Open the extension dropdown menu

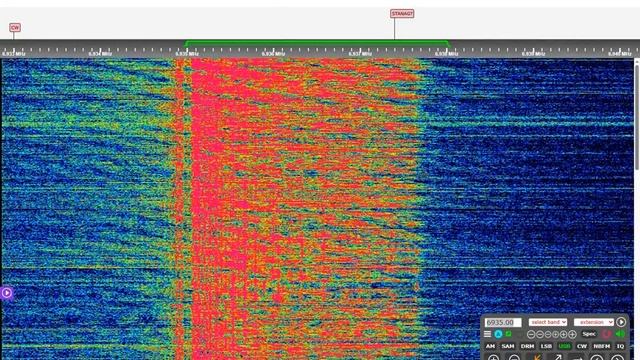[x=594, y=322]
